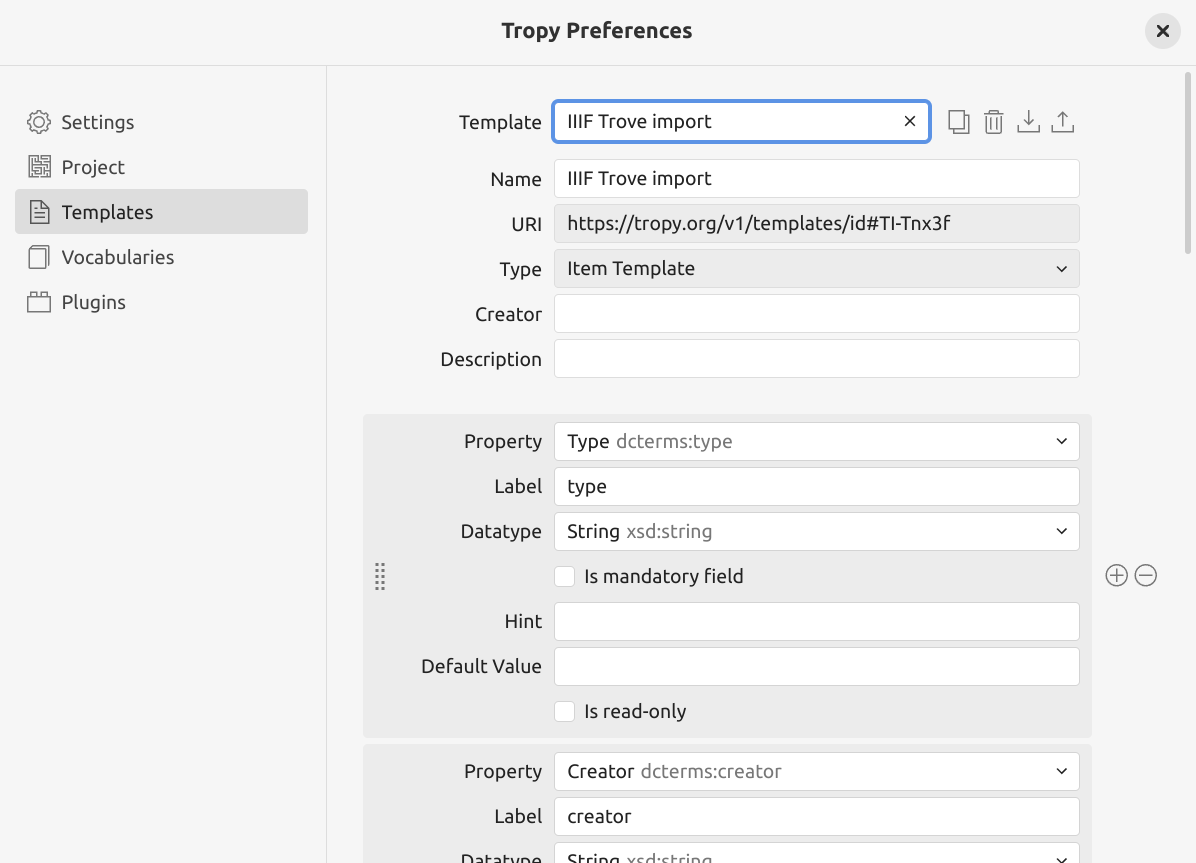
Task: Click the template Name input field
Action: click(816, 179)
